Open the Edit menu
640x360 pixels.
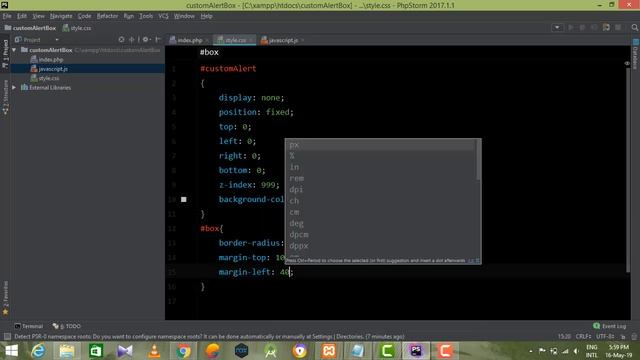pos(22,16)
